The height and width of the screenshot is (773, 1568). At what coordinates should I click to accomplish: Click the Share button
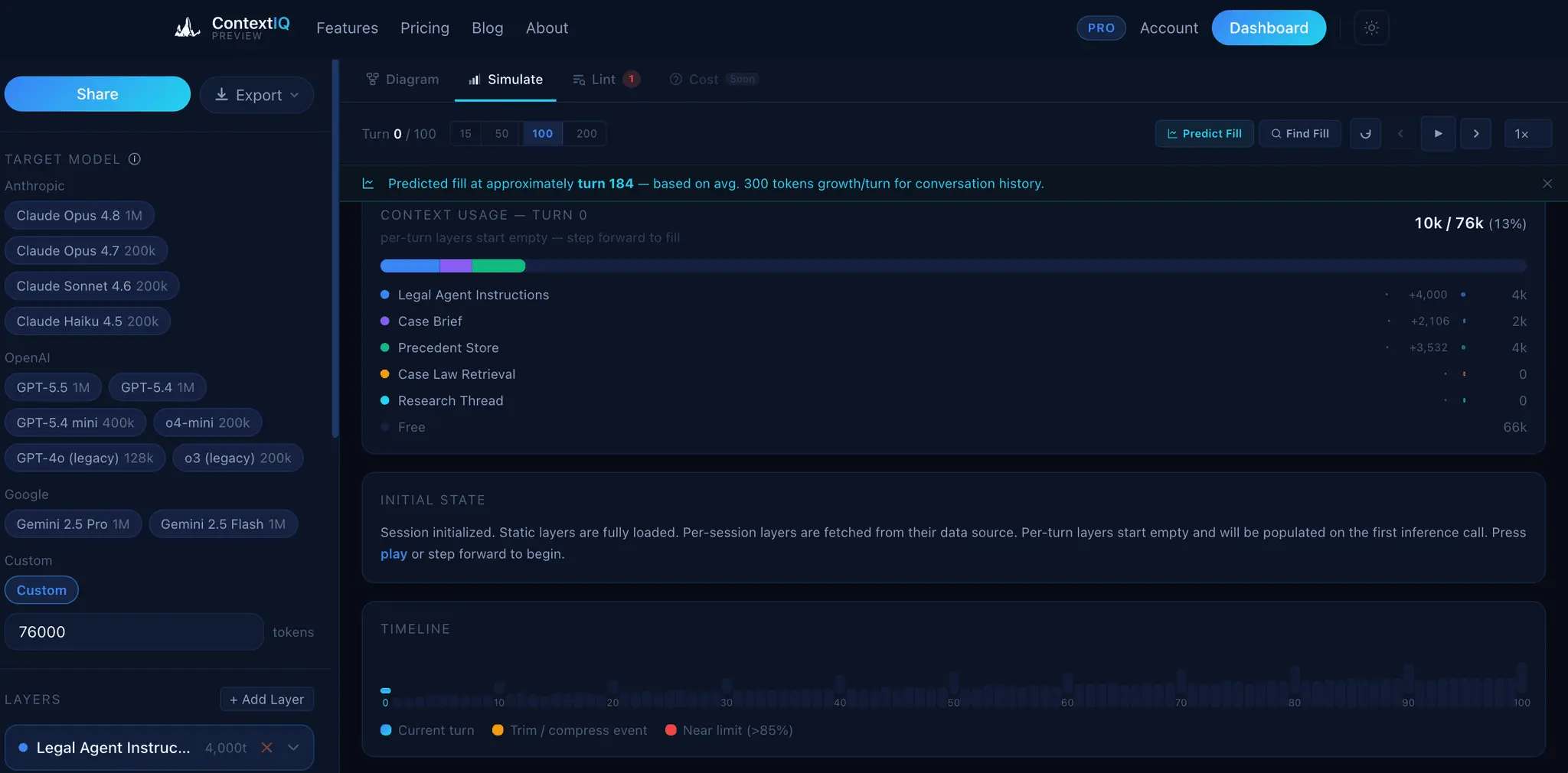97,94
